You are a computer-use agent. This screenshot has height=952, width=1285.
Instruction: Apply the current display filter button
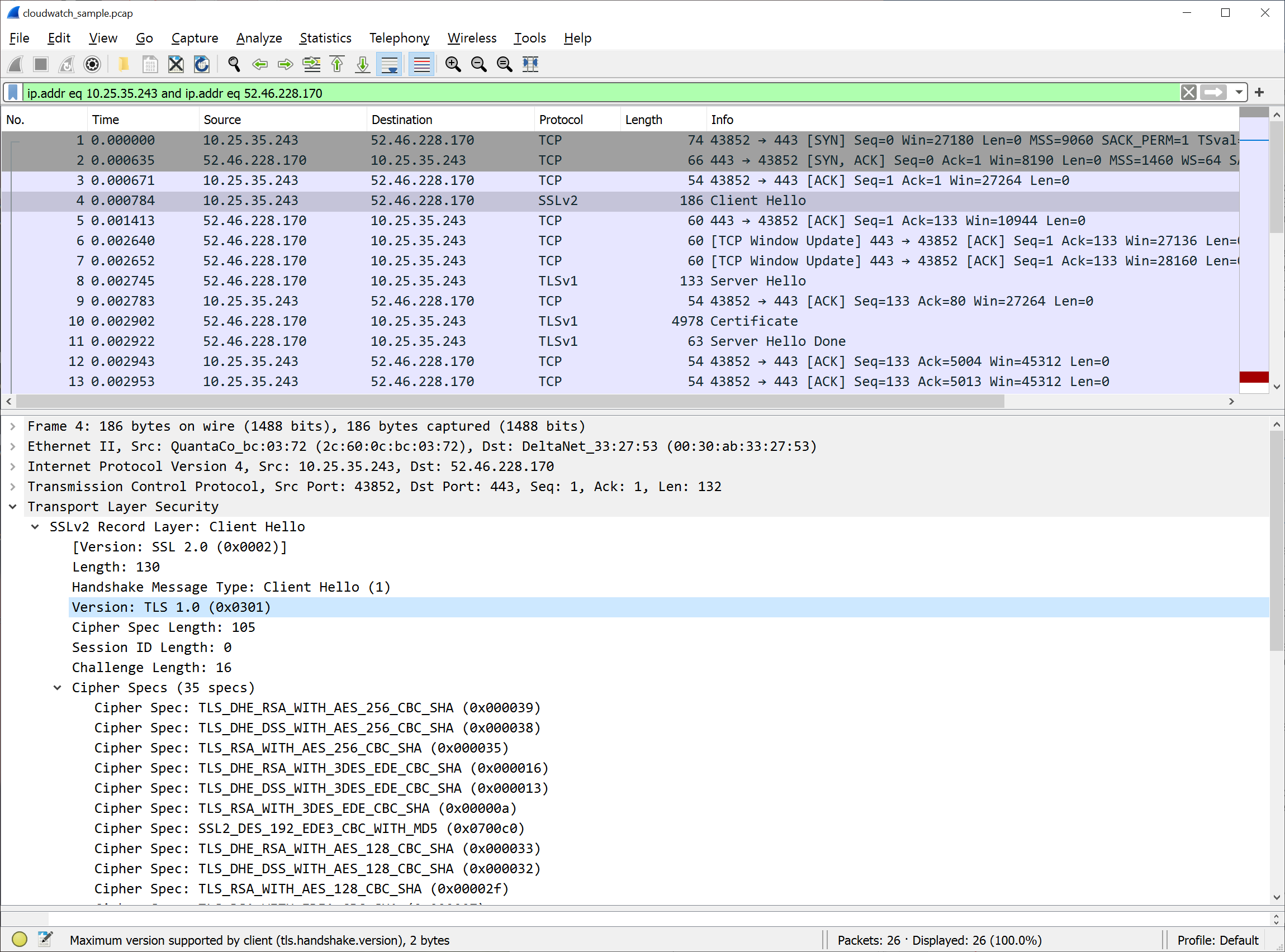click(x=1214, y=93)
